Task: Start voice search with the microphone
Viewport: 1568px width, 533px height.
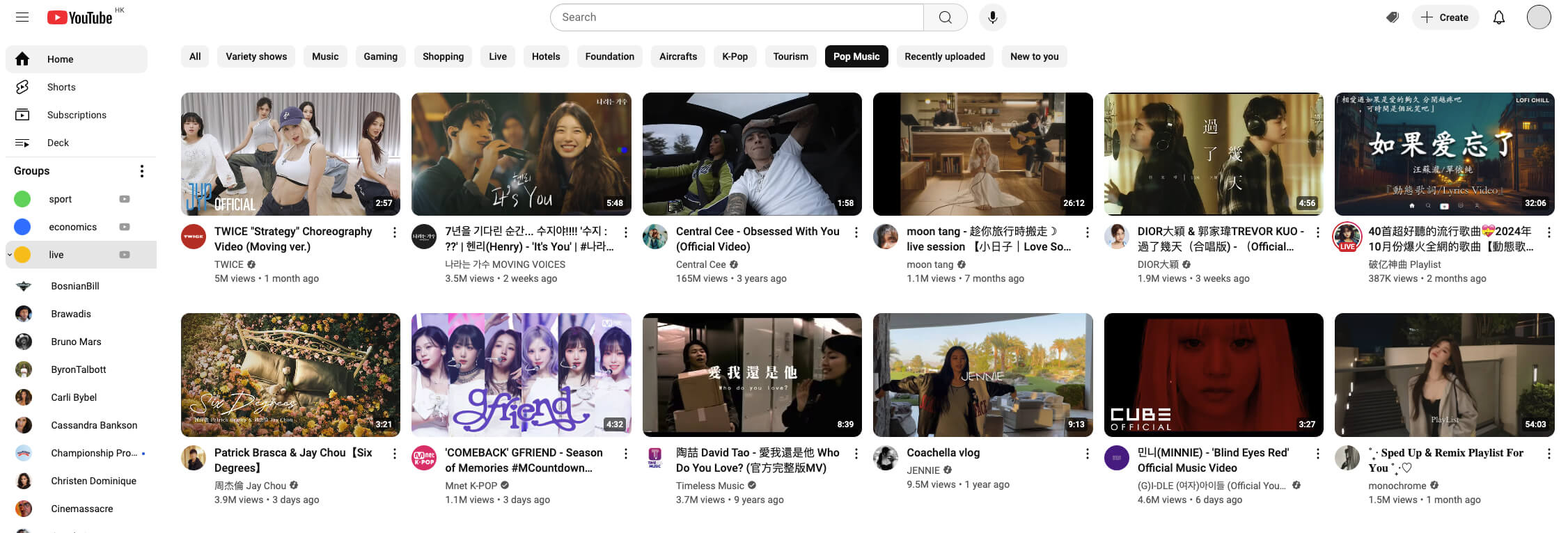Action: pyautogui.click(x=992, y=17)
